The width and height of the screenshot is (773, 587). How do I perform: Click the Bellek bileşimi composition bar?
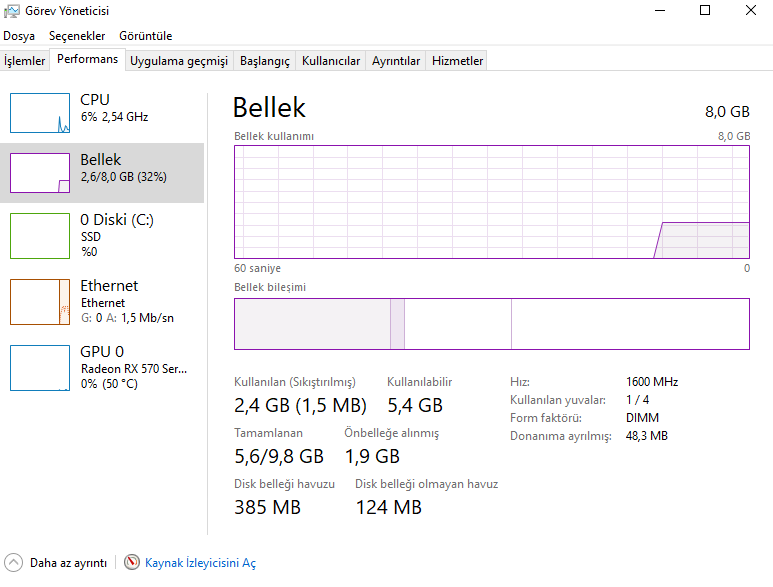(x=491, y=324)
